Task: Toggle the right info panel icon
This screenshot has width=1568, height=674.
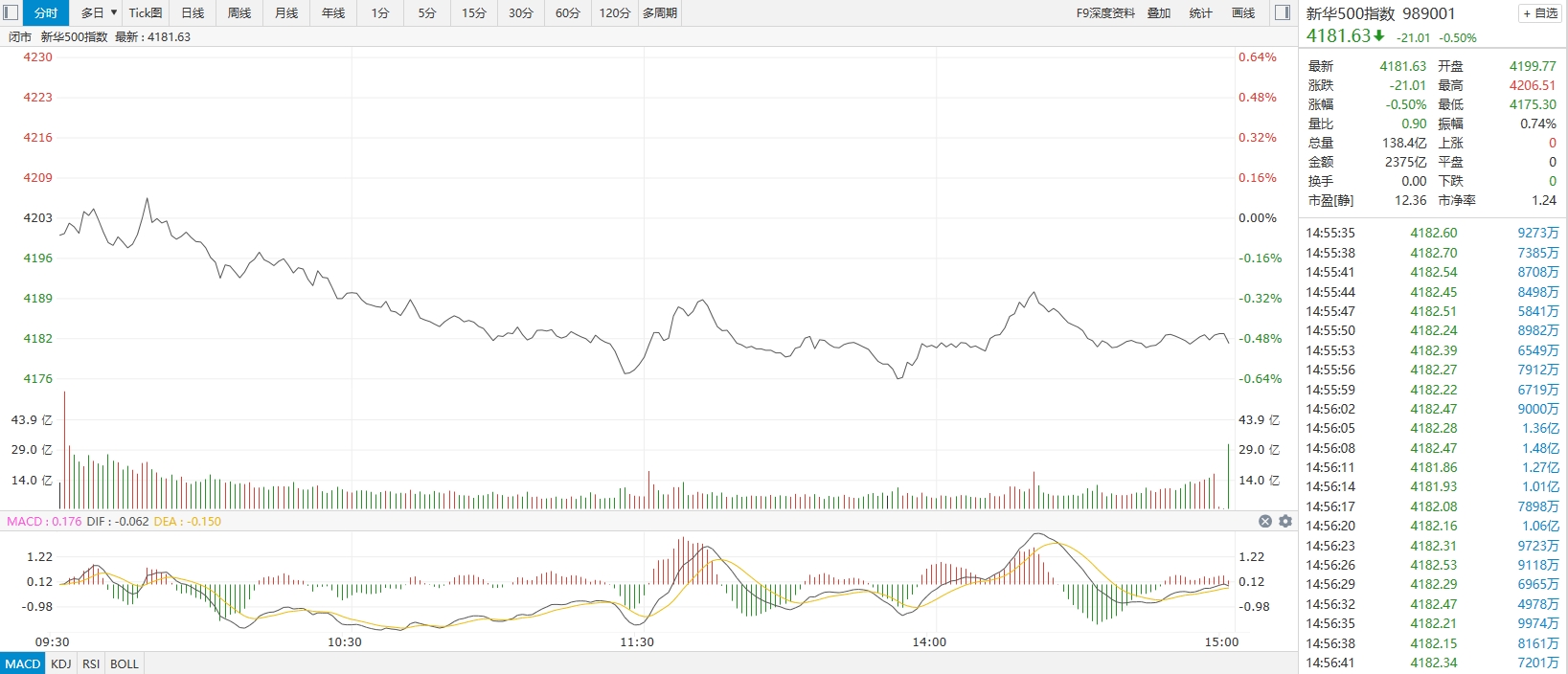Action: click(x=1283, y=12)
